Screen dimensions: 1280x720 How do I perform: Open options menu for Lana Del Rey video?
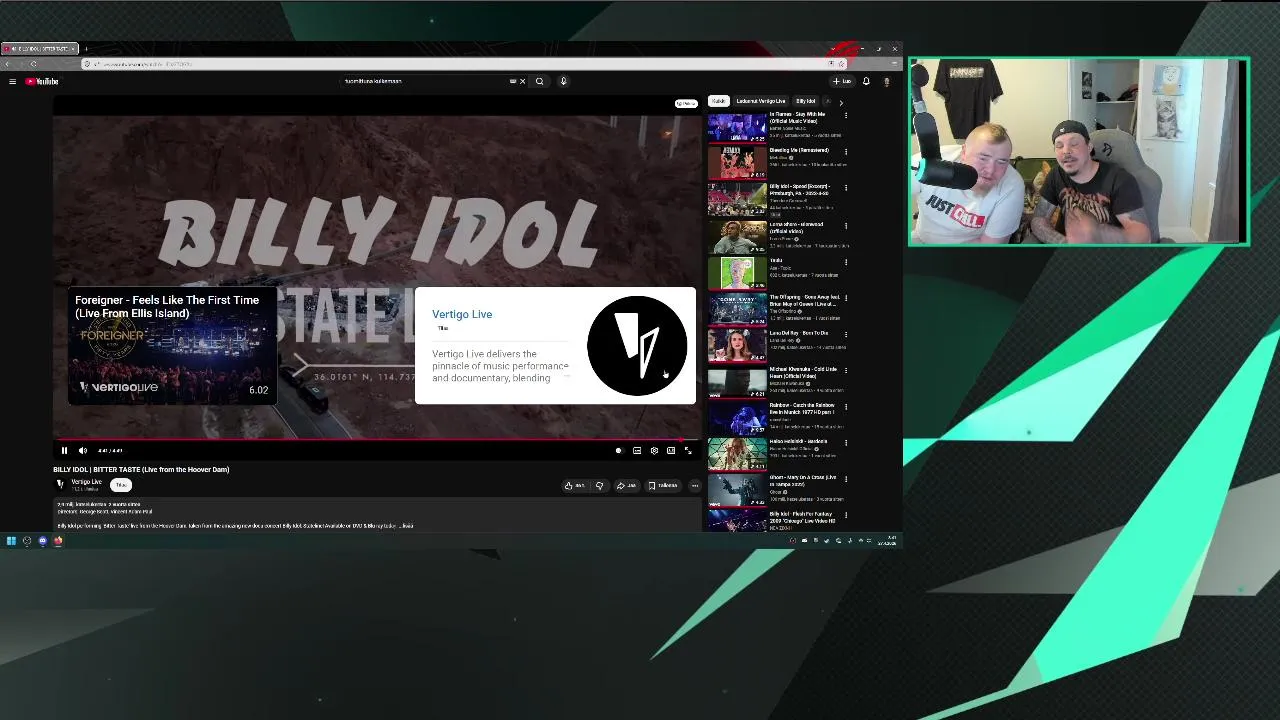[x=846, y=334]
